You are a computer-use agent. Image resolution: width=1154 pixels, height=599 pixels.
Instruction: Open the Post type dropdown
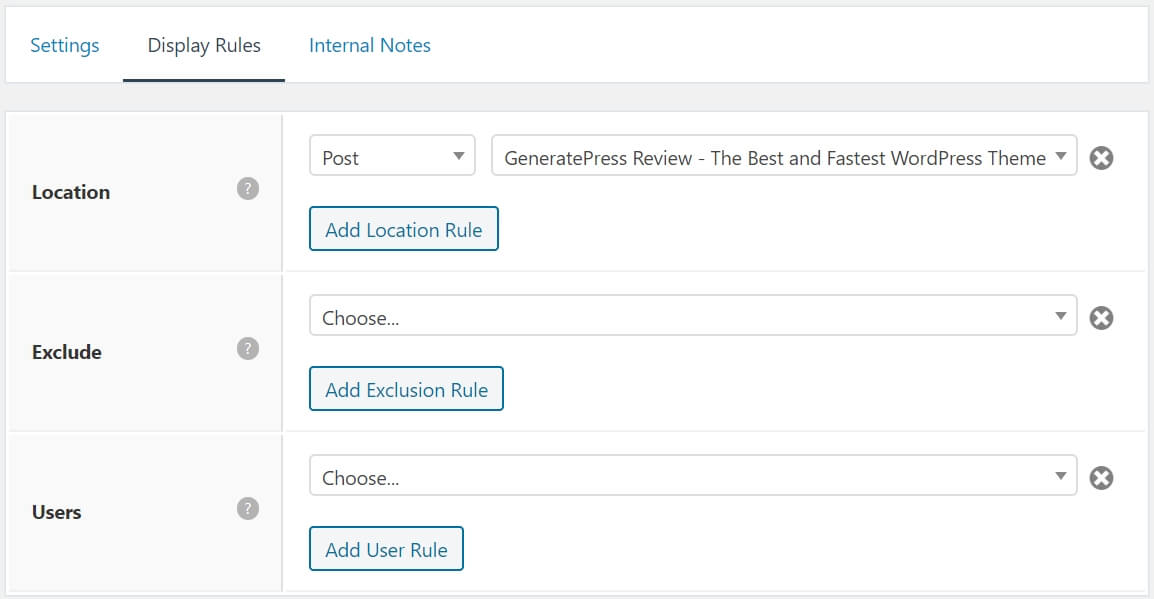pos(392,156)
